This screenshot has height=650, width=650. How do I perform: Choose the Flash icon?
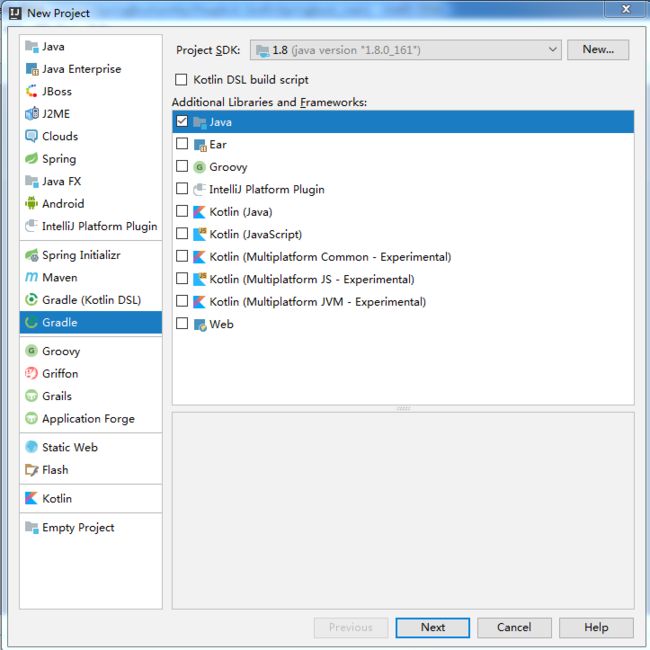(32, 470)
